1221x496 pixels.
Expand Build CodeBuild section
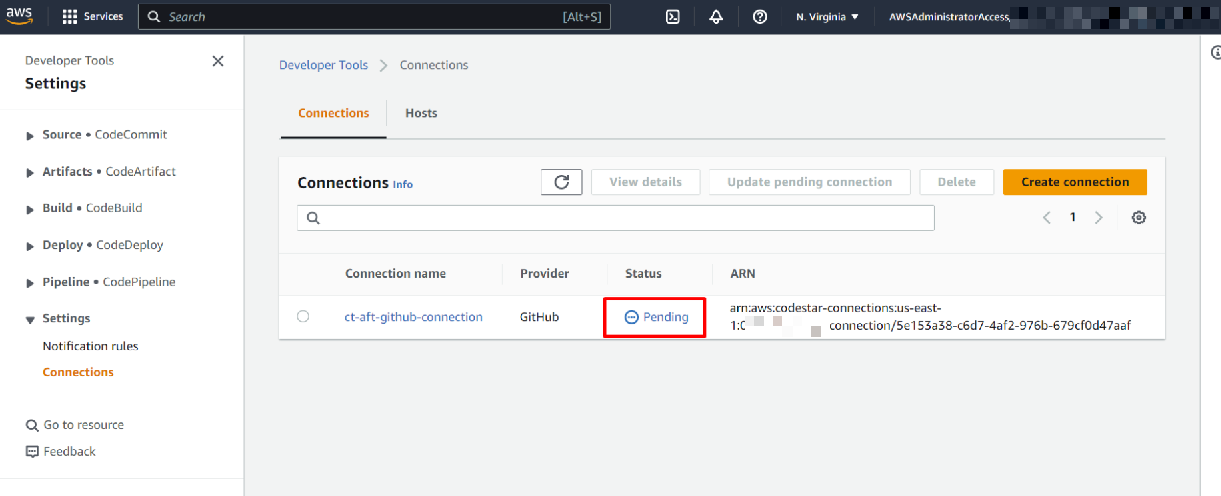tap(31, 209)
